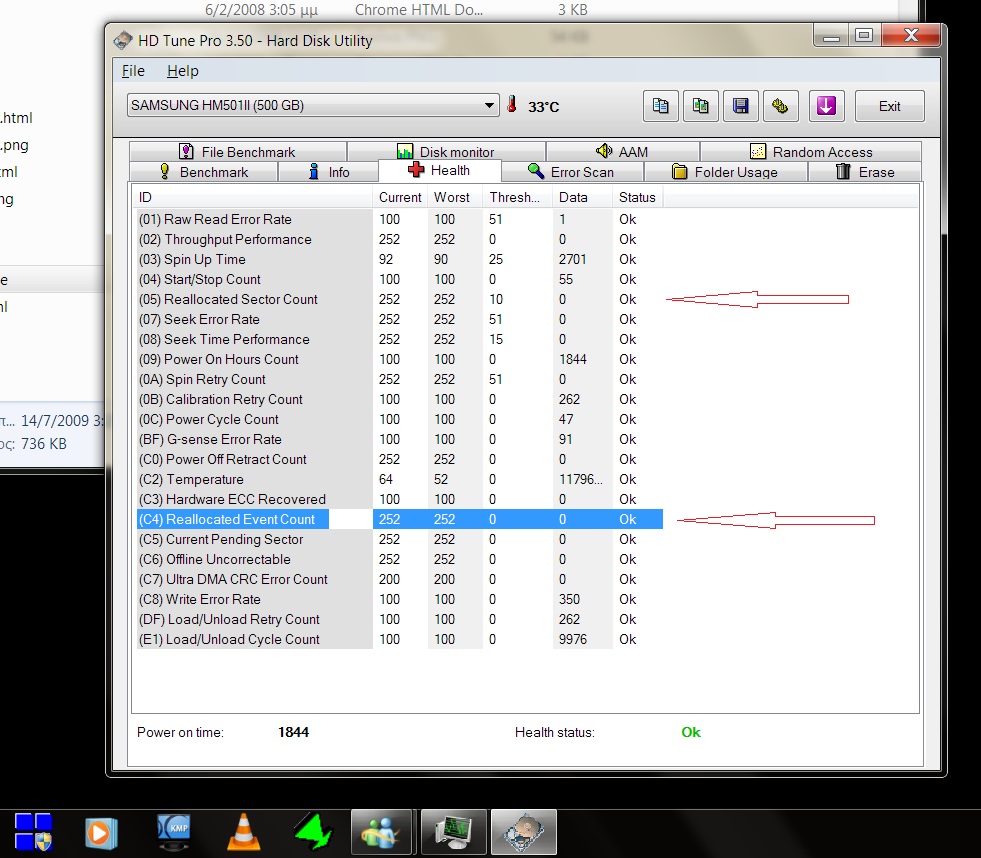Select the Health tab
This screenshot has height=858, width=981.
click(439, 170)
